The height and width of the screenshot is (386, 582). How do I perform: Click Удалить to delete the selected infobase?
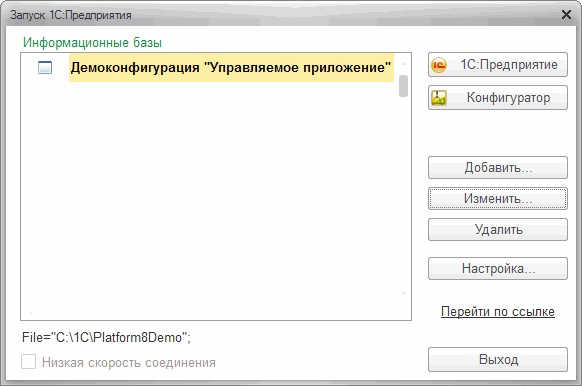498,230
